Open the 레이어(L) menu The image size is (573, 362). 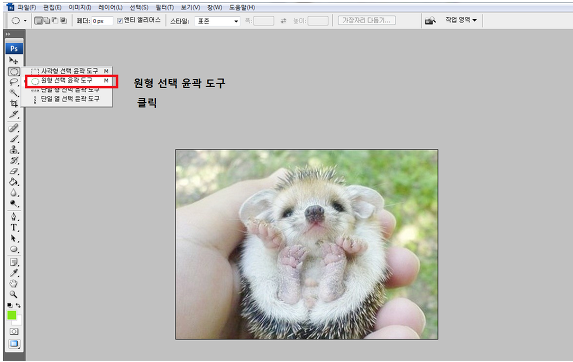(110, 7)
